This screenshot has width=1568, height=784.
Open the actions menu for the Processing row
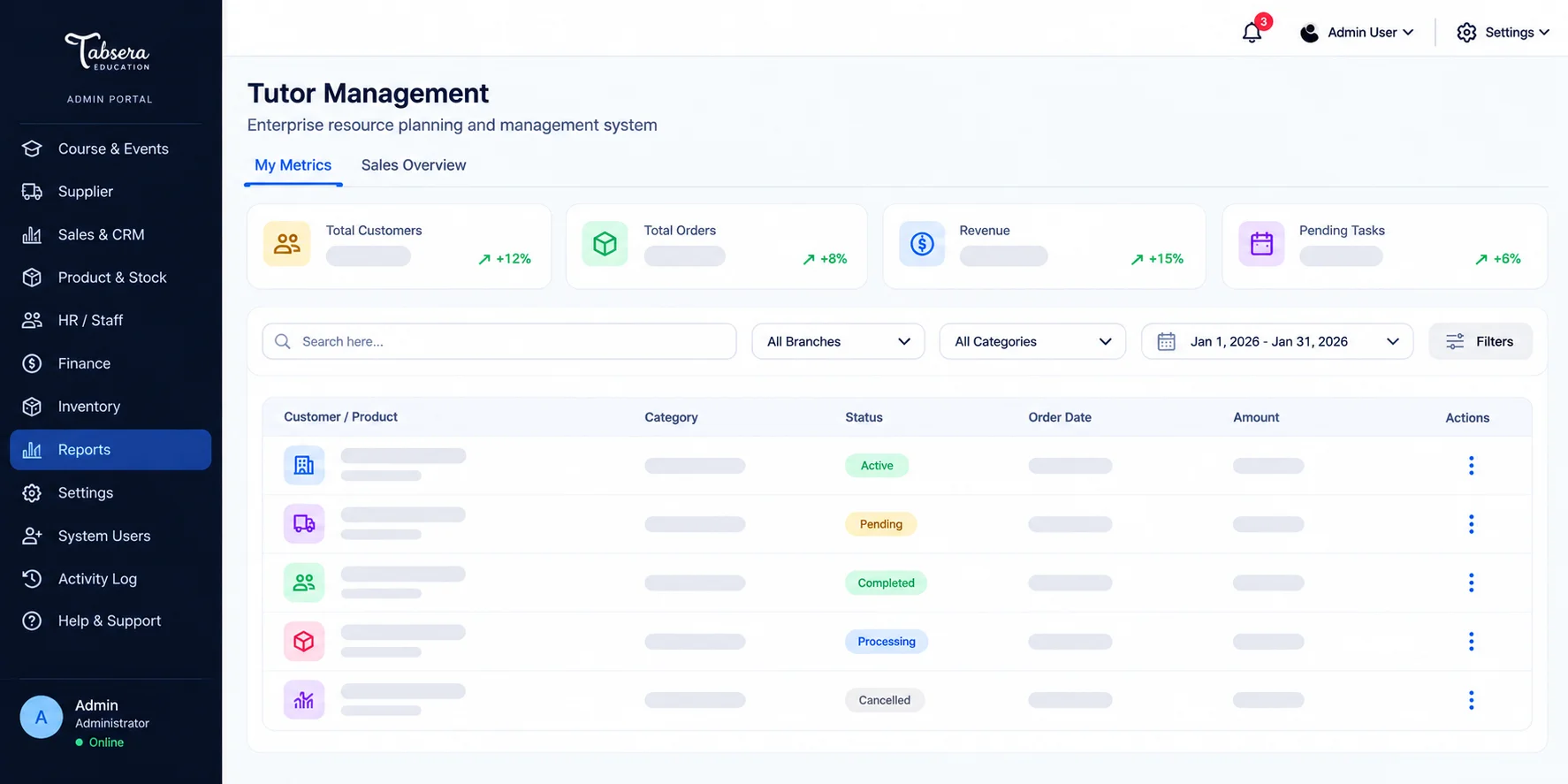click(x=1471, y=642)
